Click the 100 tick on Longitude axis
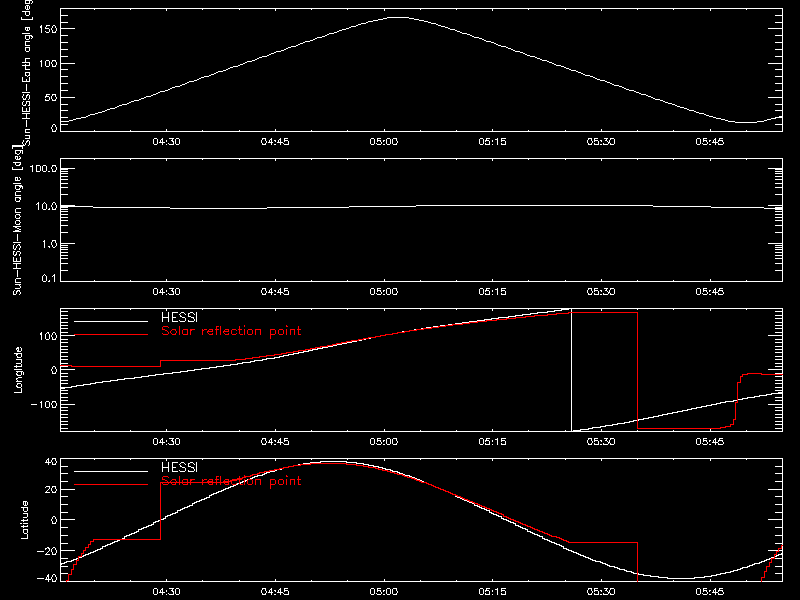Viewport: 800px width, 600px height. point(48,336)
